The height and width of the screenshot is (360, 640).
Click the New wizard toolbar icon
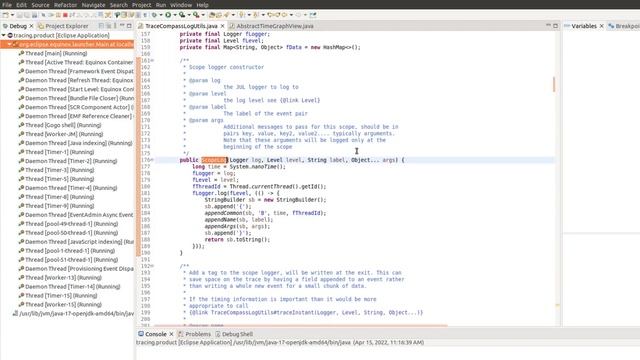click(5, 15)
